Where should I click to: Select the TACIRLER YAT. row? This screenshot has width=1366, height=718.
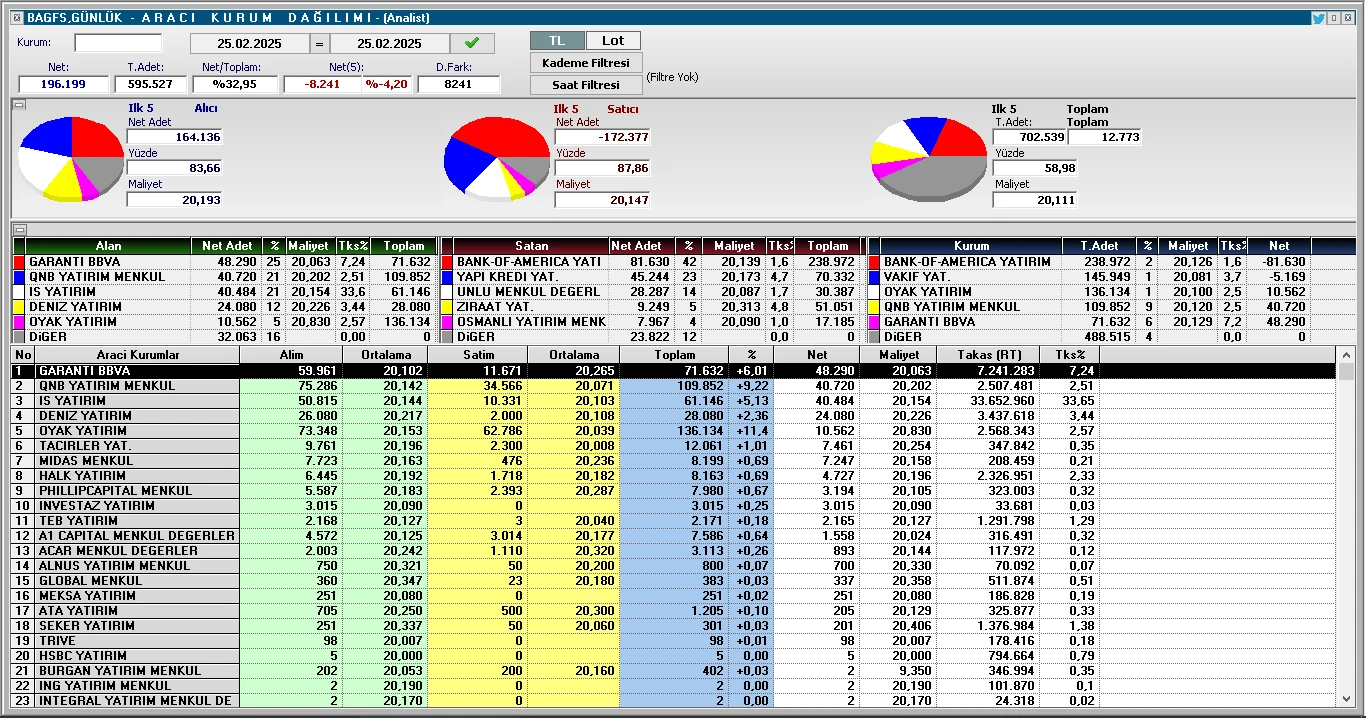tap(675, 446)
